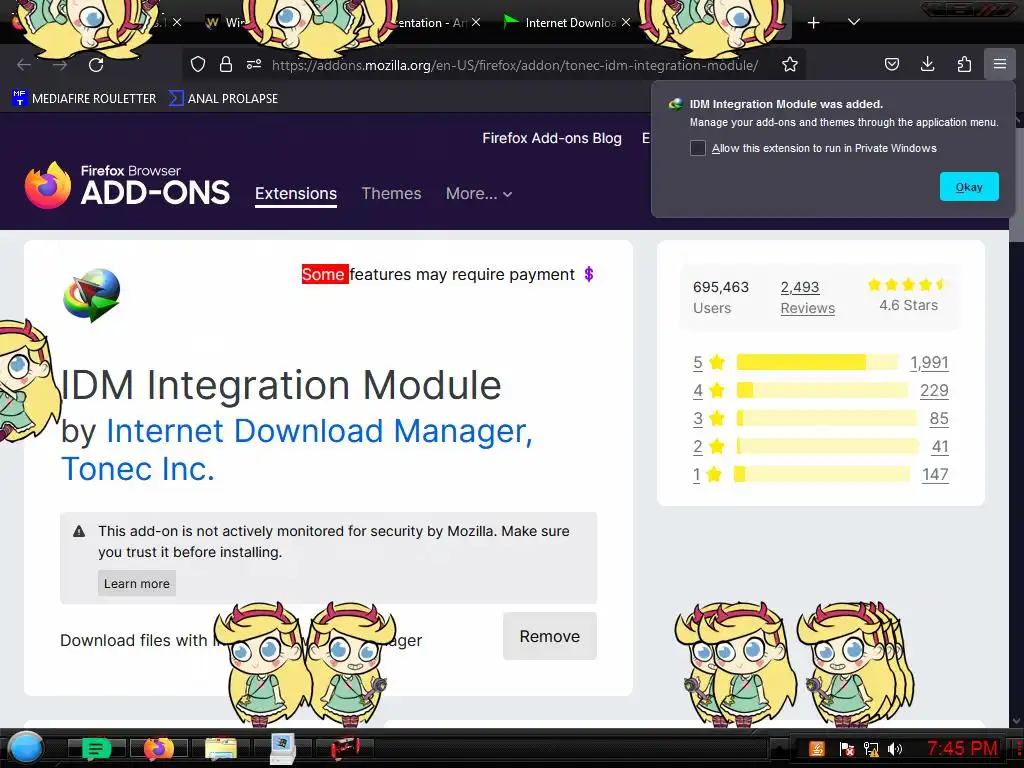Screen dimensions: 1024x768
Task: Open File Explorer from the taskbar
Action: (x=221, y=748)
